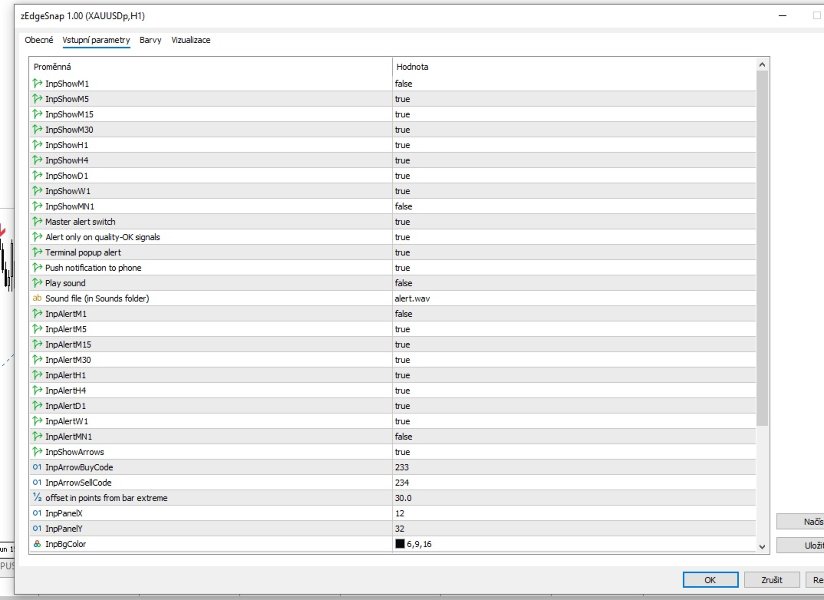Click the bool icon beside InpAlertW1

pyautogui.click(x=37, y=421)
